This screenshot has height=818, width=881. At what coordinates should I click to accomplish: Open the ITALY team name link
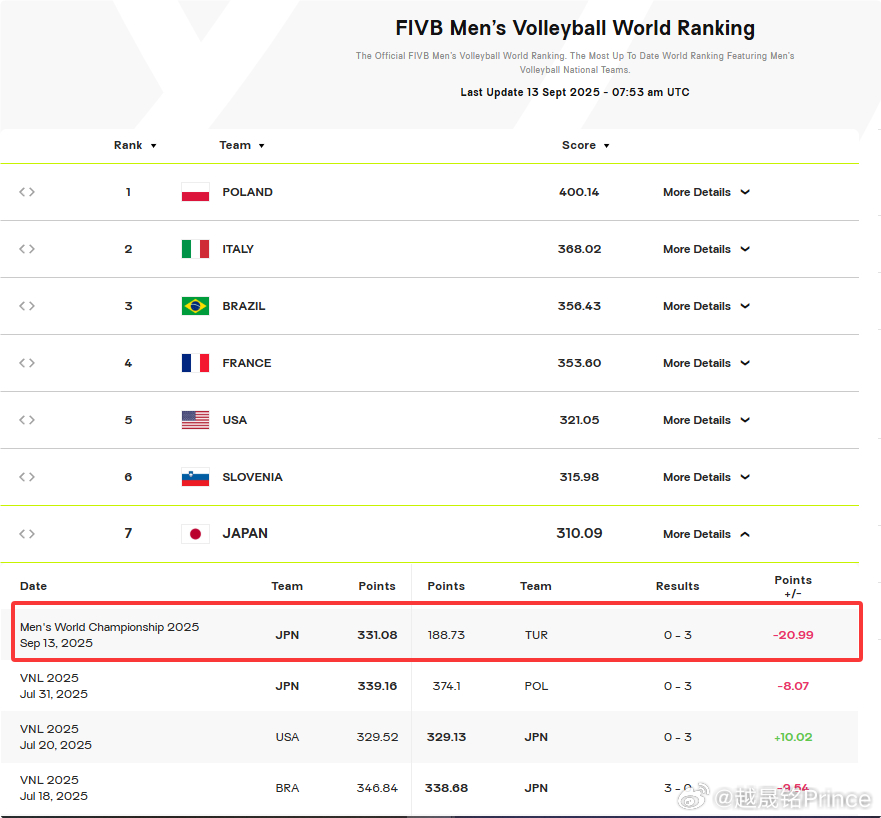click(238, 249)
